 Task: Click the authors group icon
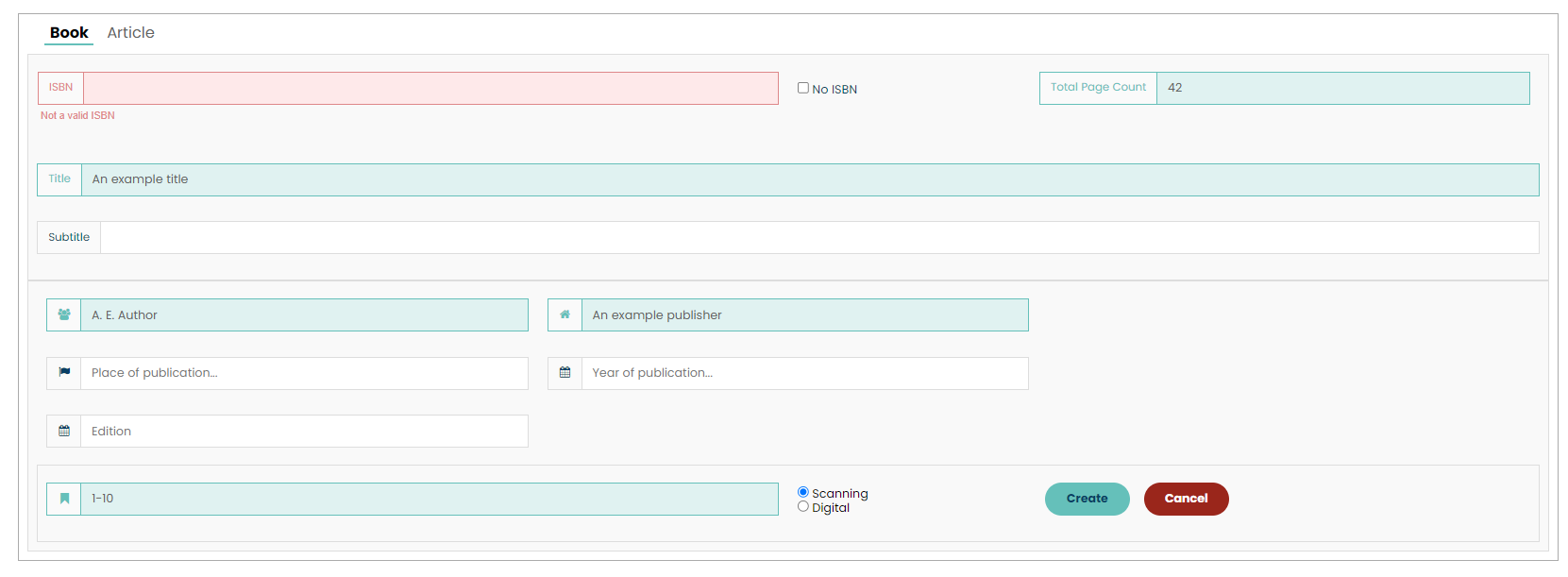pyautogui.click(x=64, y=315)
